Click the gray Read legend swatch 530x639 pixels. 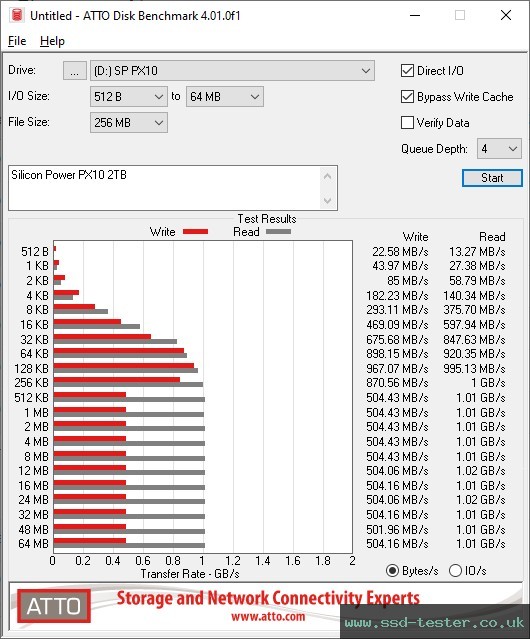tap(278, 232)
